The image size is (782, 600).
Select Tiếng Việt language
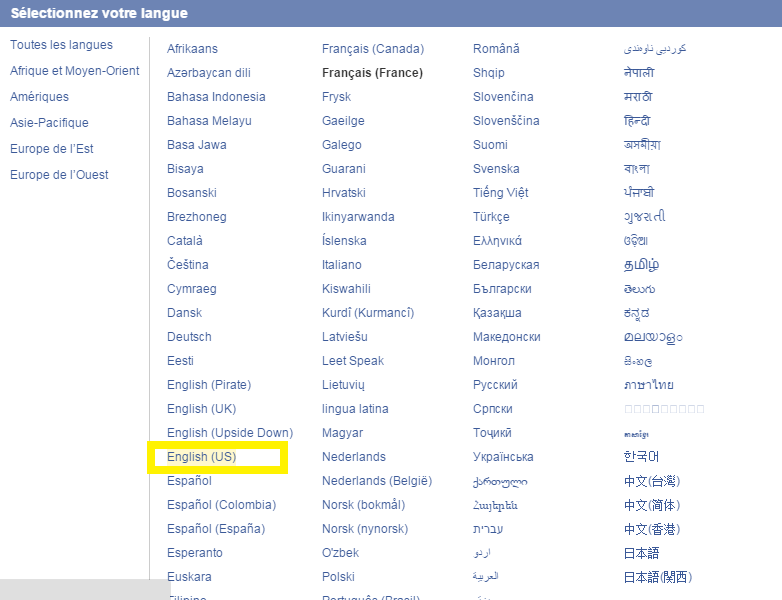tap(501, 193)
